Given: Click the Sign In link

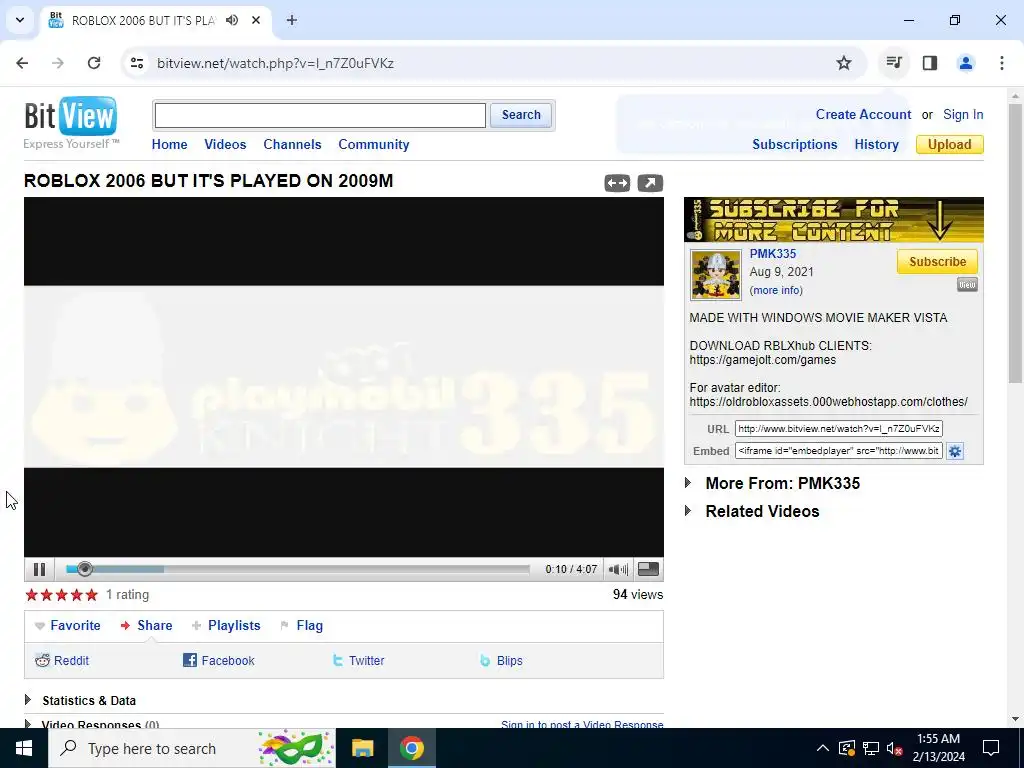Looking at the screenshot, I should (963, 114).
